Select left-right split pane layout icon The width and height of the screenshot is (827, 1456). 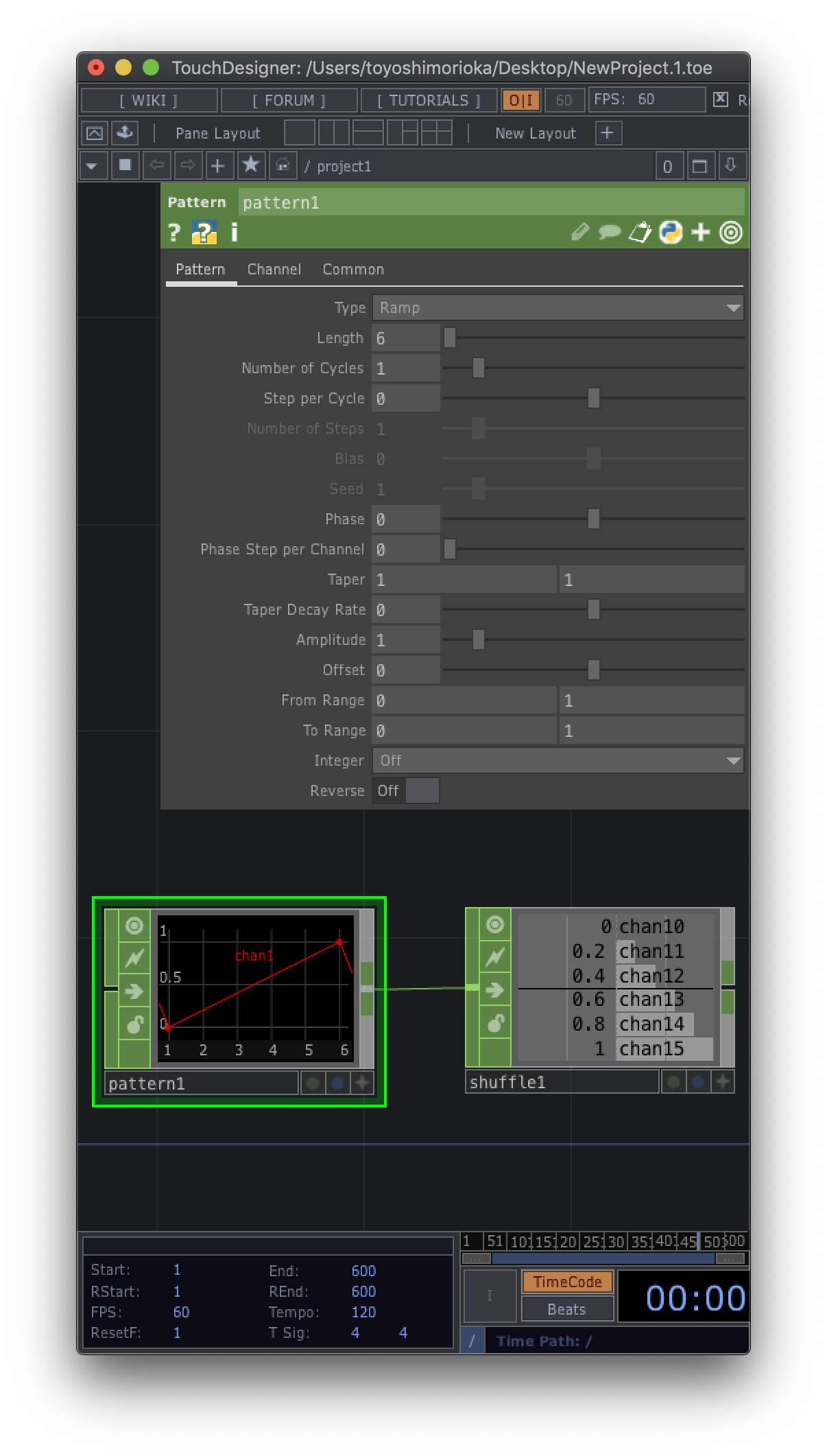coord(334,133)
